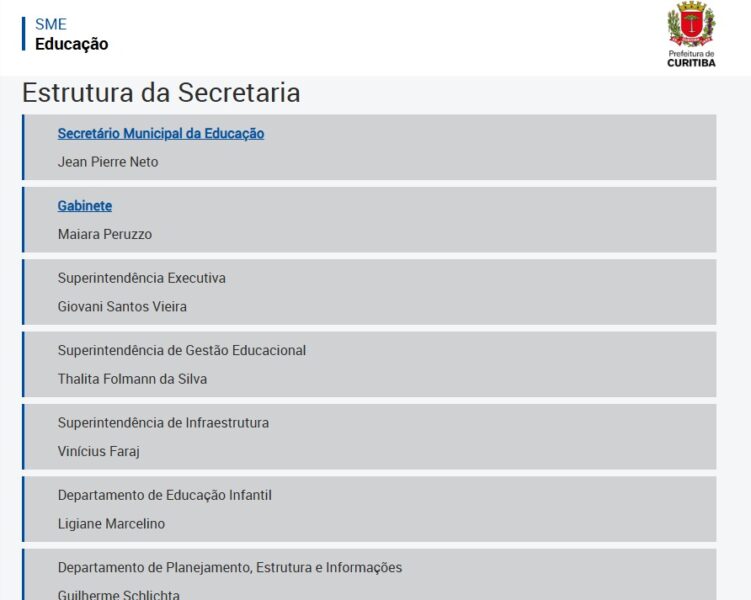751x600 pixels.
Task: Click the name Thalita Folmann da Silva
Action: pos(132,379)
